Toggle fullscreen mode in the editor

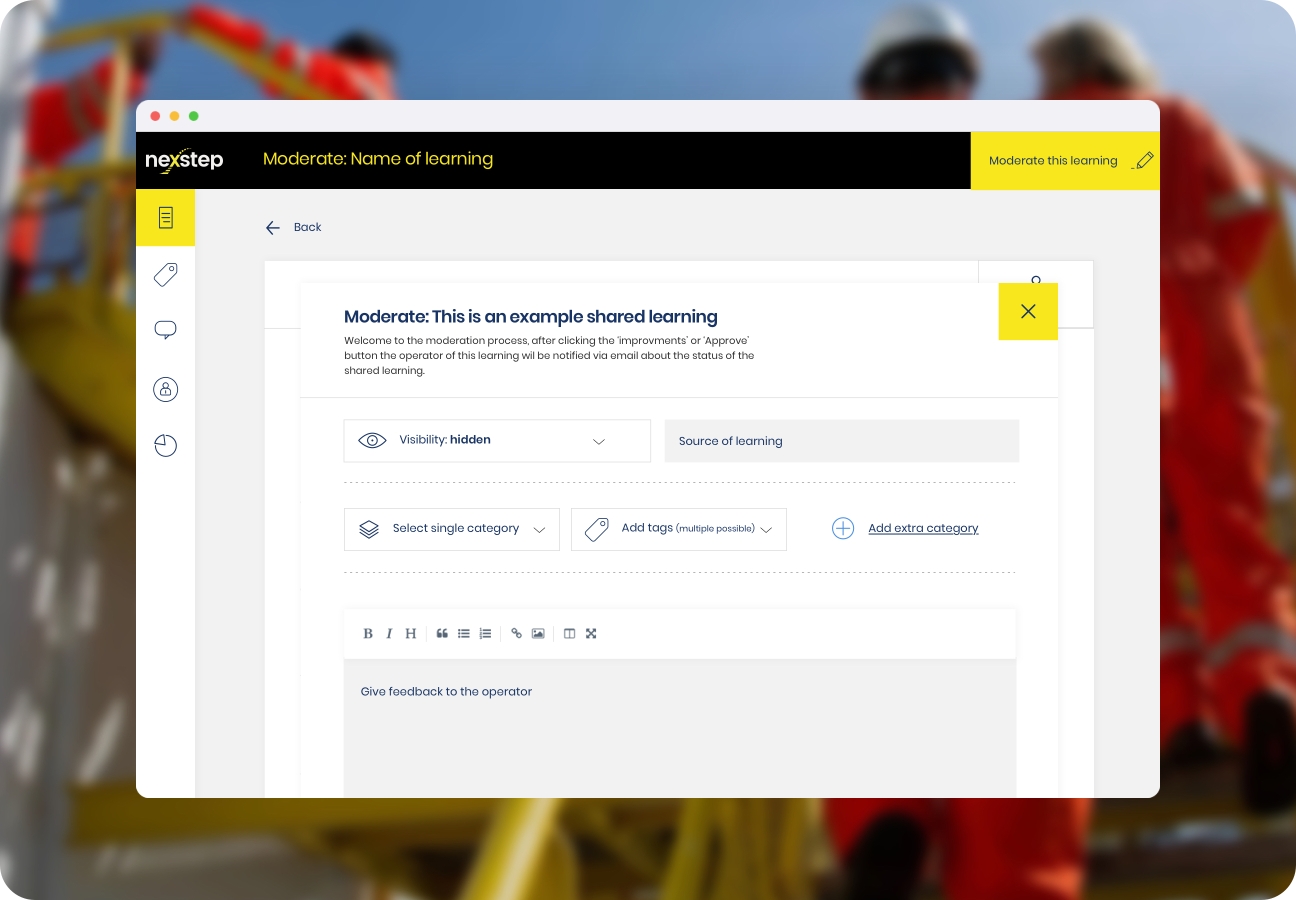coord(591,633)
